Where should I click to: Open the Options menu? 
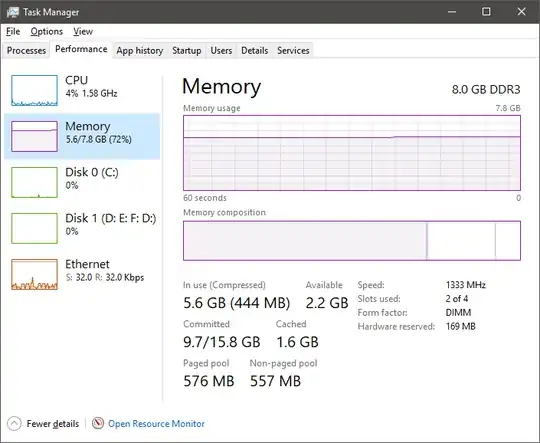(x=46, y=31)
